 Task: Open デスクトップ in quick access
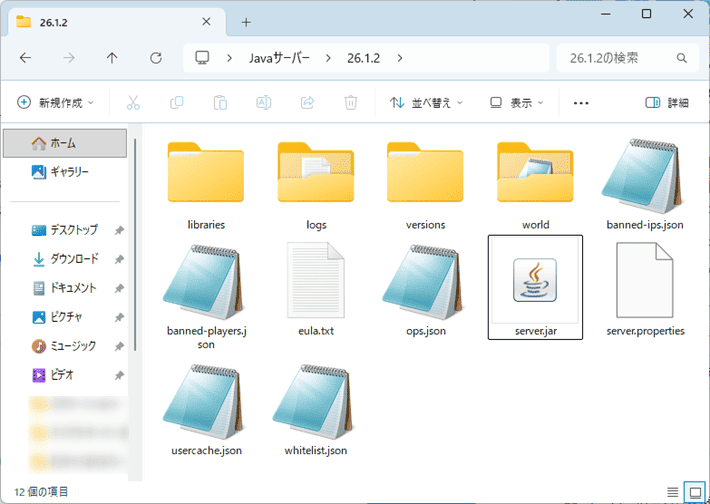pyautogui.click(x=65, y=230)
